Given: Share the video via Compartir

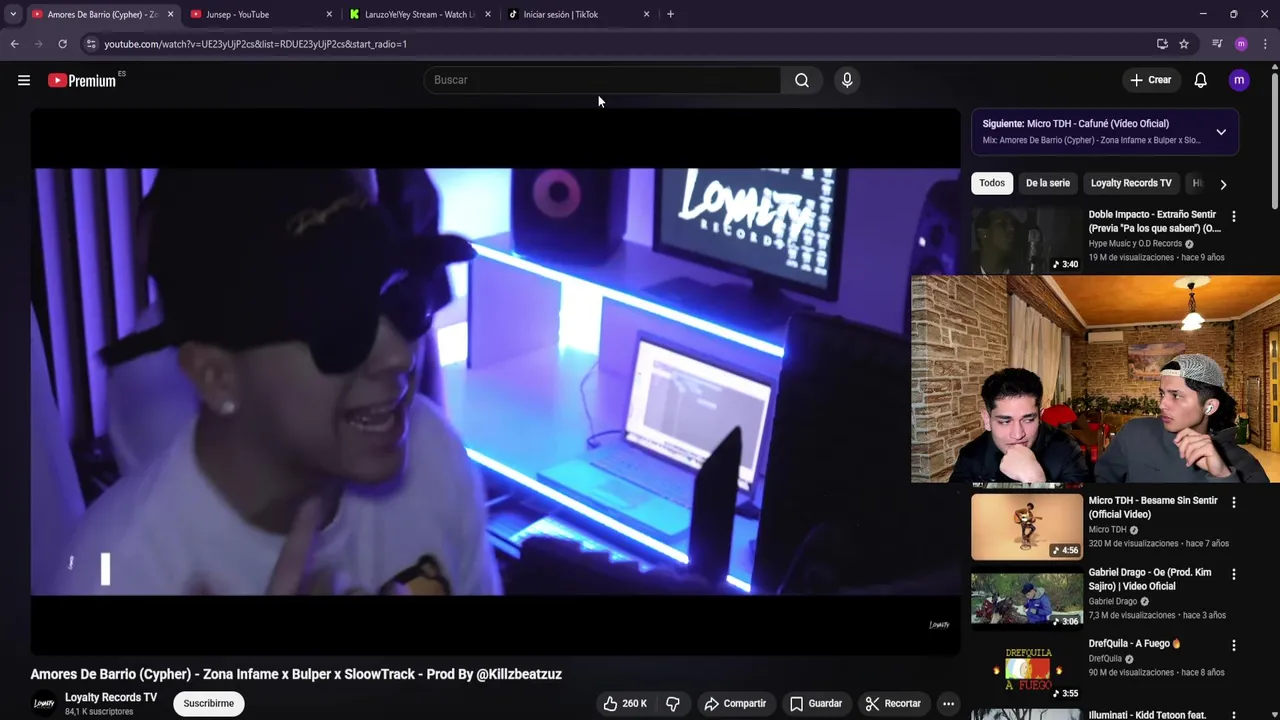Looking at the screenshot, I should tap(735, 703).
